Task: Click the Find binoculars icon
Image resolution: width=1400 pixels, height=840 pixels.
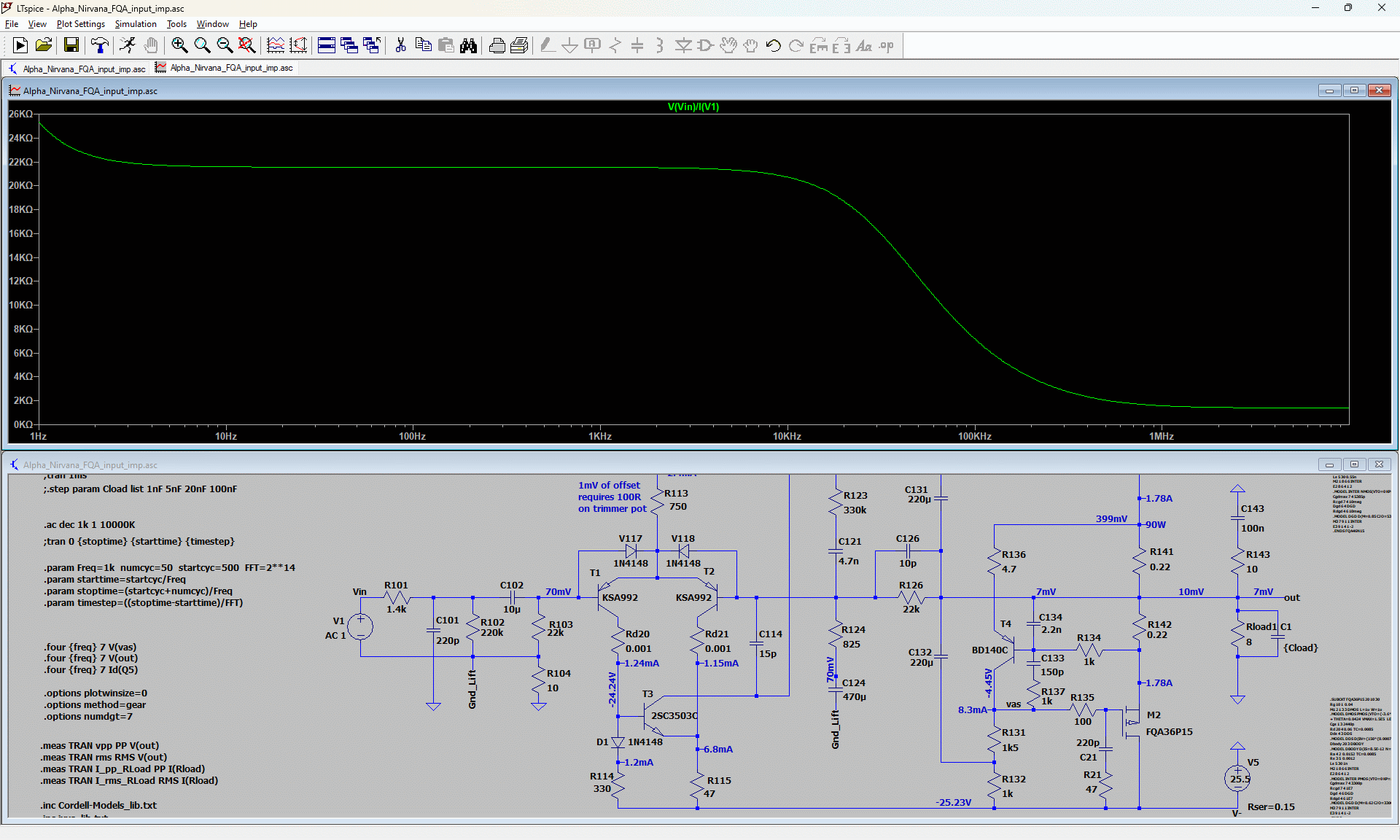Action: point(468,45)
